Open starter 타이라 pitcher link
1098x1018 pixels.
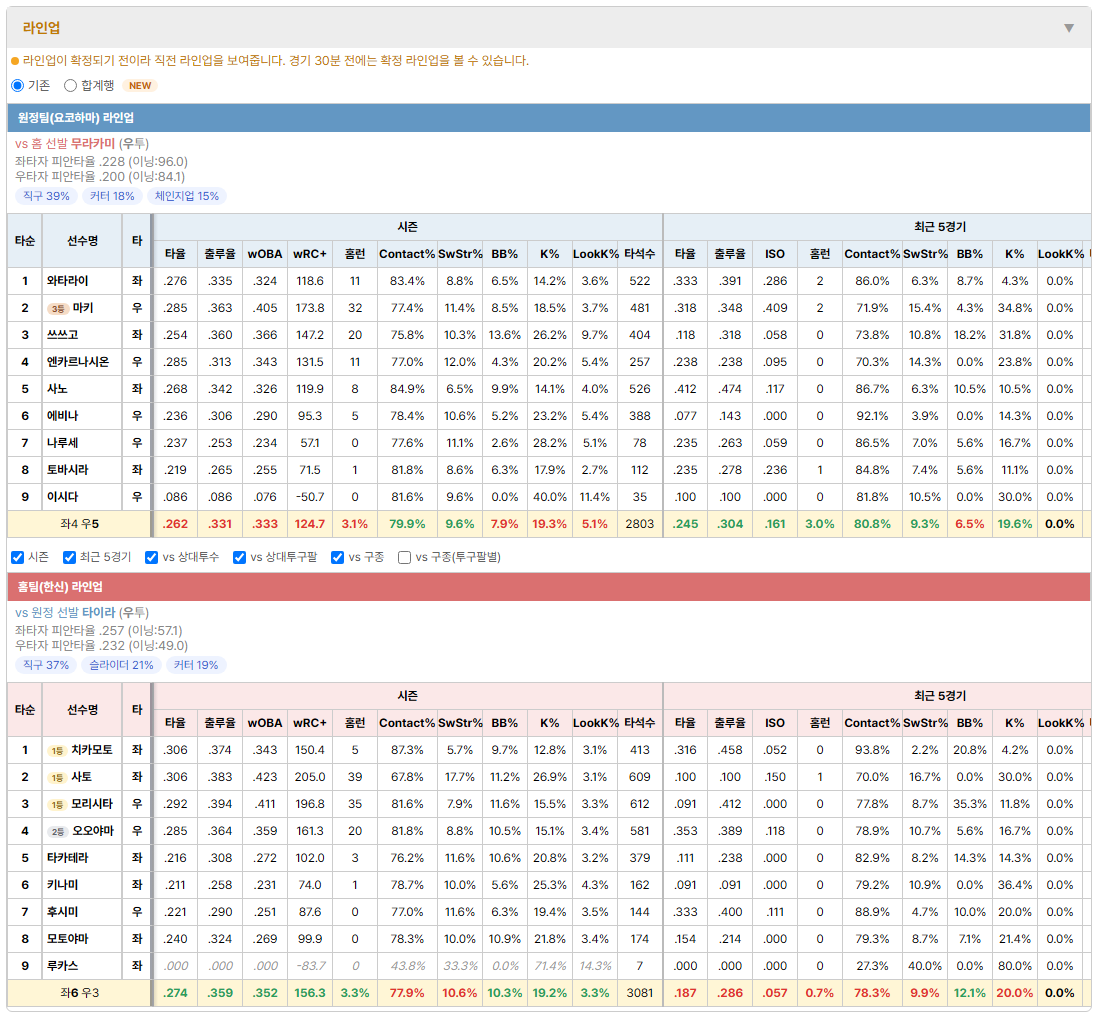[x=99, y=613]
